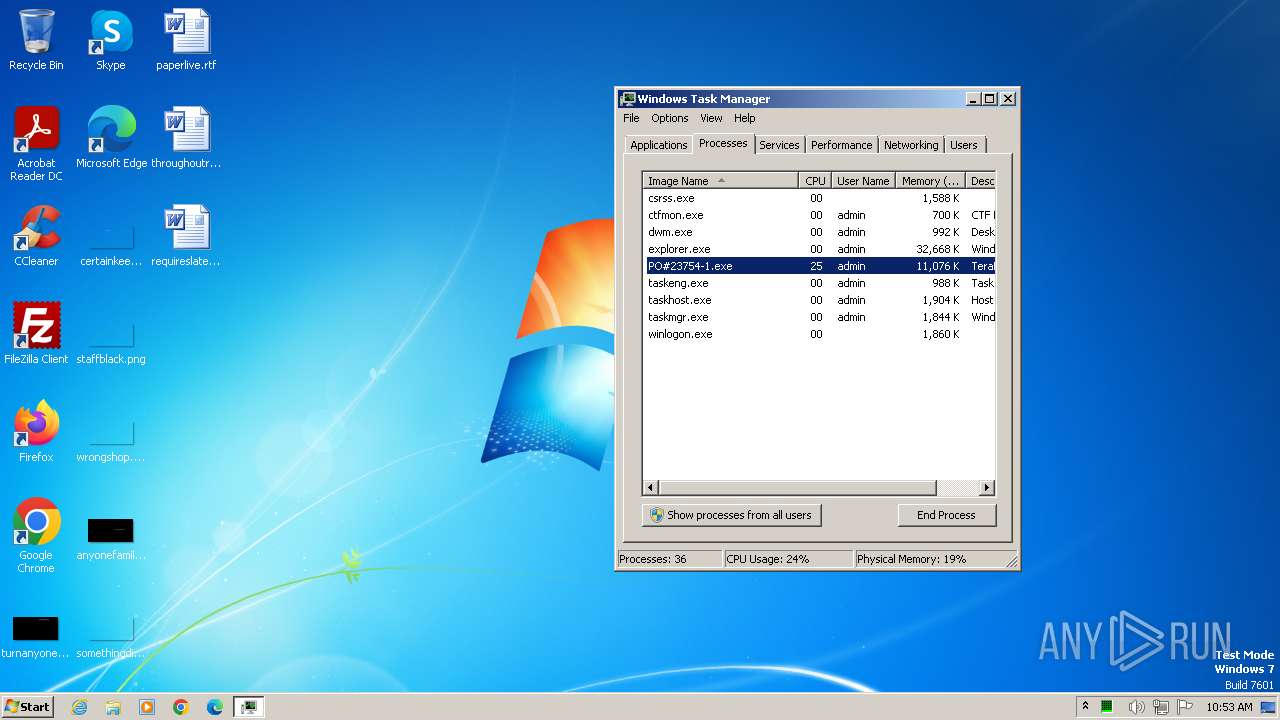Open the File menu in Task Manager
Image resolution: width=1280 pixels, height=720 pixels.
pyautogui.click(x=631, y=118)
